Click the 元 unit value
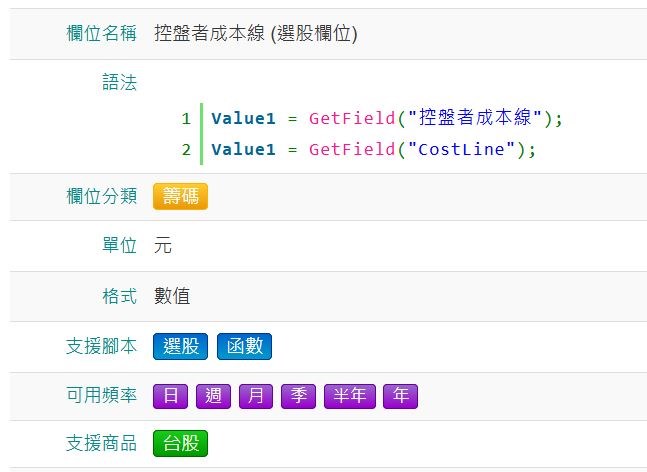 click(x=163, y=245)
